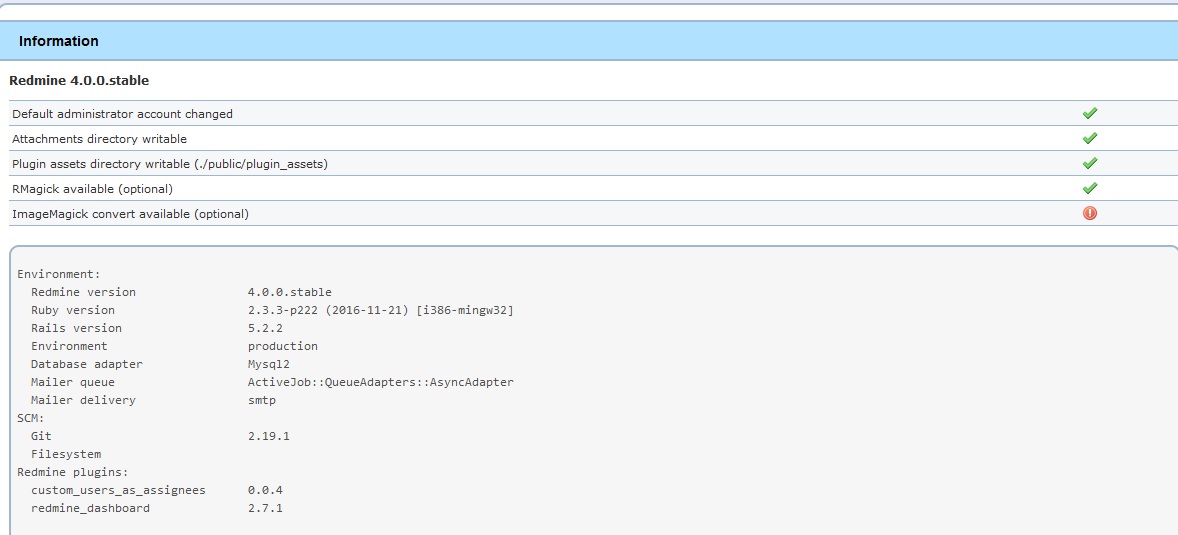Screen dimensions: 1178x535
Task: Click the red warning icon for ImageMagick convert
Action: click(1089, 213)
